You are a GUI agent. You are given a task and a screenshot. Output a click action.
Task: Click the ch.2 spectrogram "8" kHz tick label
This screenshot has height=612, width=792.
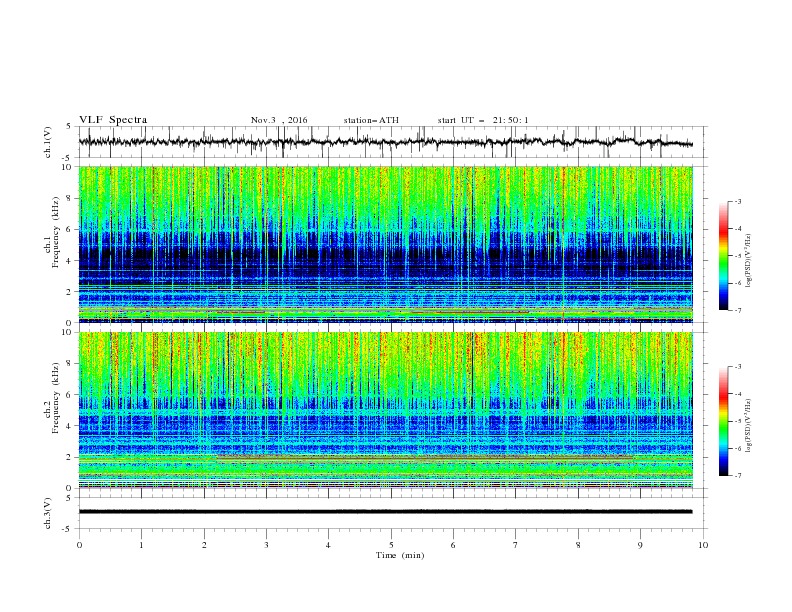70,364
